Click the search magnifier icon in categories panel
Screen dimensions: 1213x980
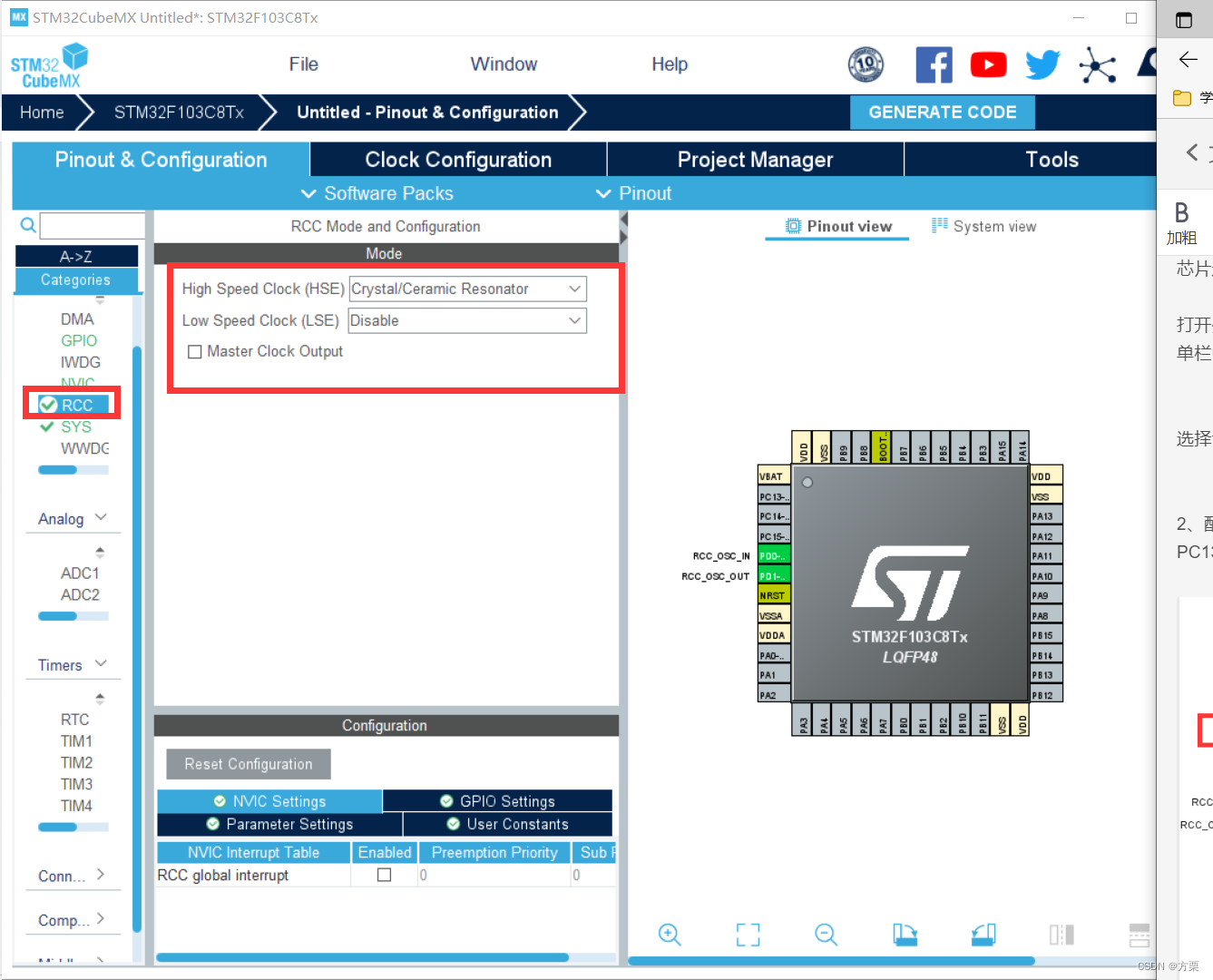pos(28,225)
